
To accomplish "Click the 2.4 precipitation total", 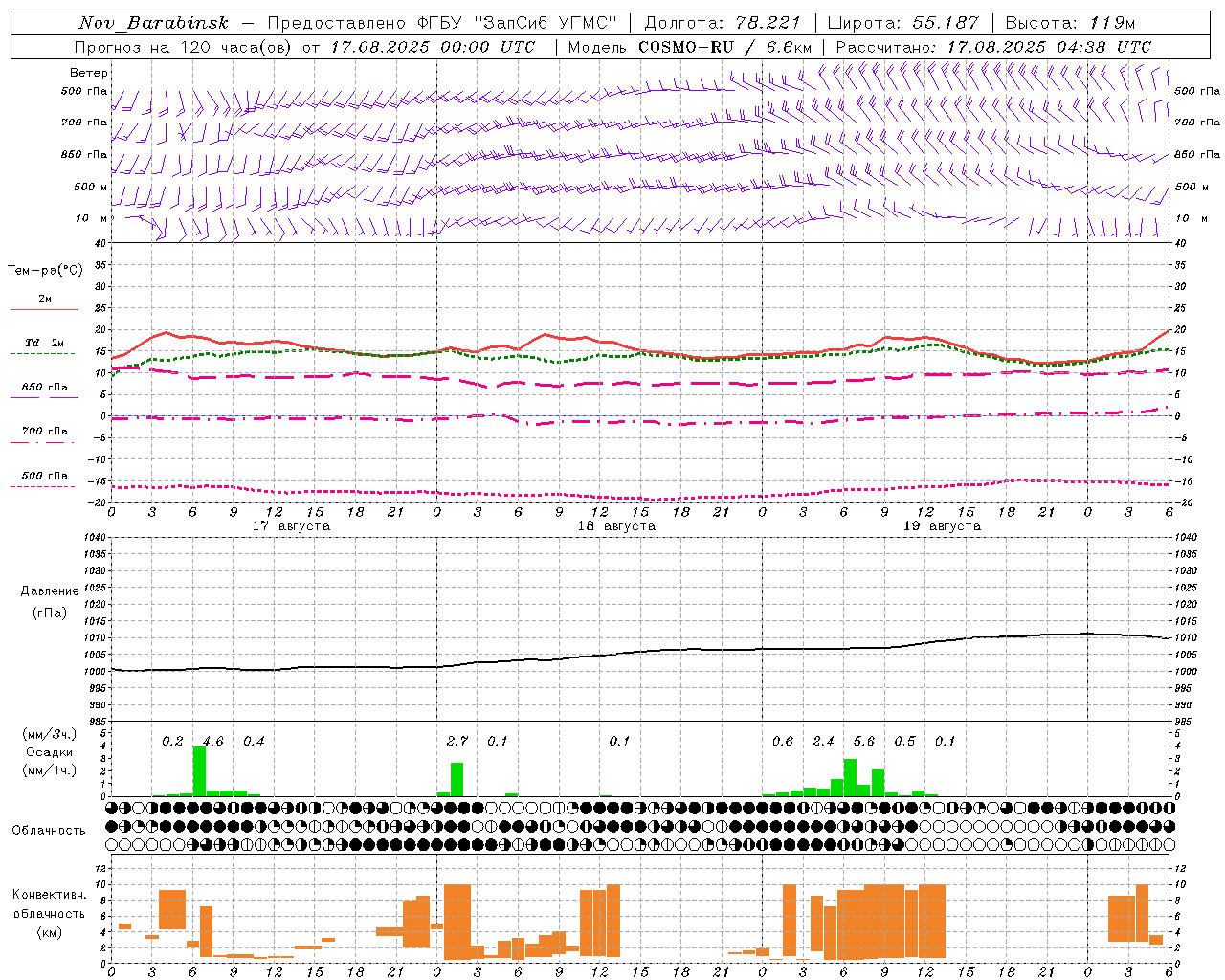I will click(x=823, y=742).
